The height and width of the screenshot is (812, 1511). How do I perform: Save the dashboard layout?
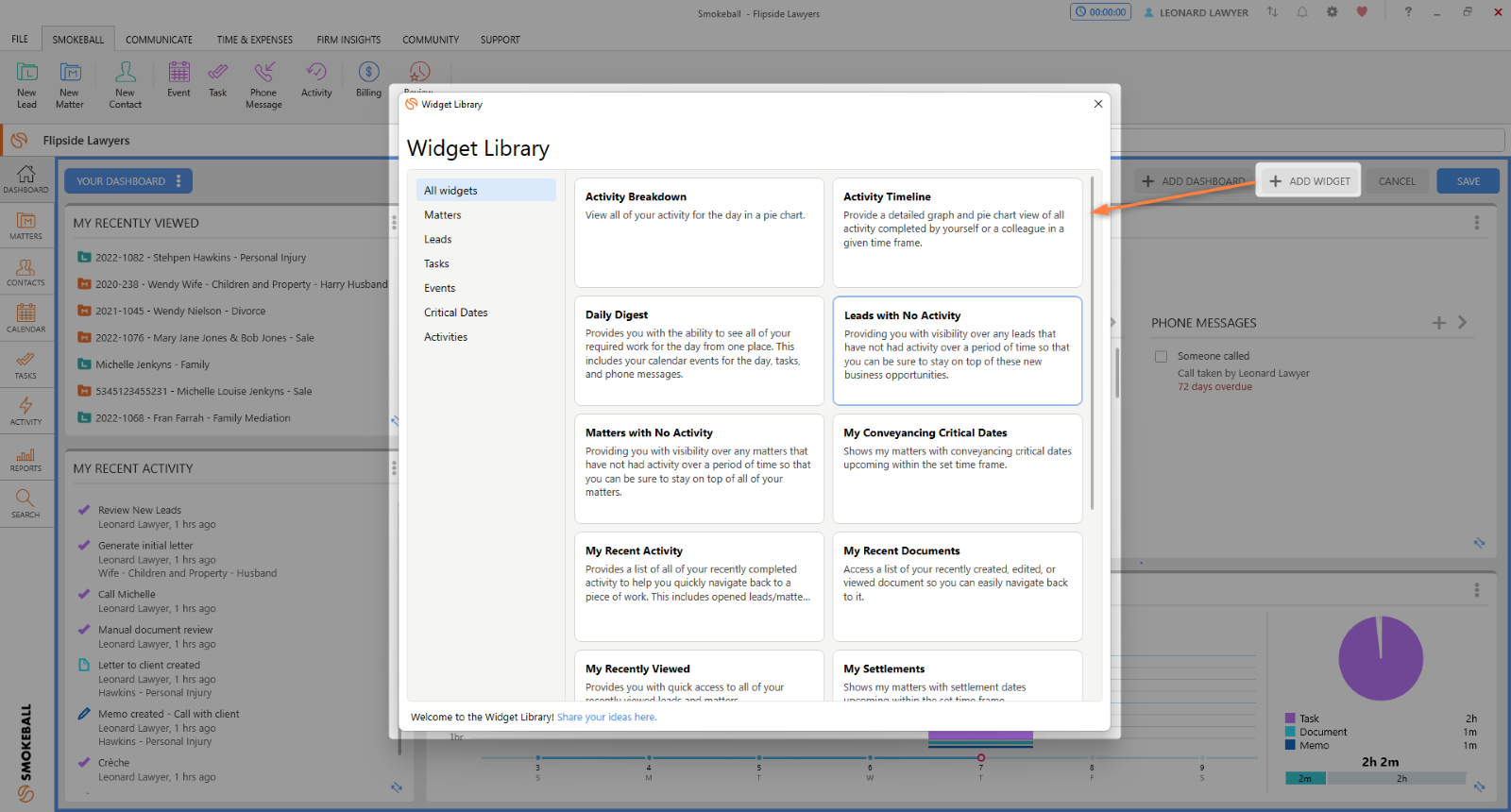[1469, 181]
